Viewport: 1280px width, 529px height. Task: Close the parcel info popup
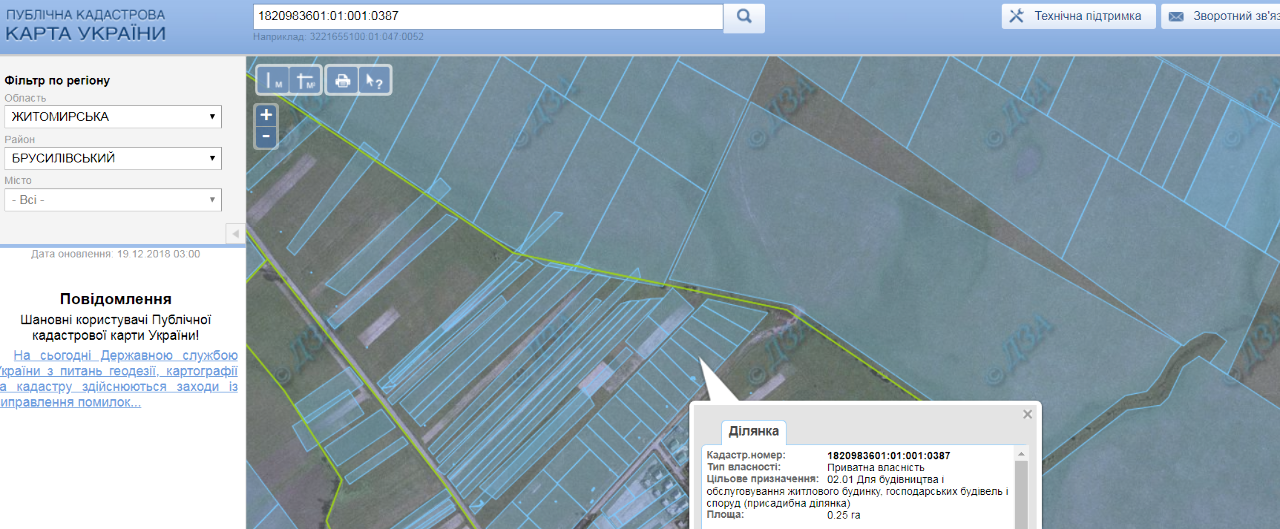(x=1027, y=414)
